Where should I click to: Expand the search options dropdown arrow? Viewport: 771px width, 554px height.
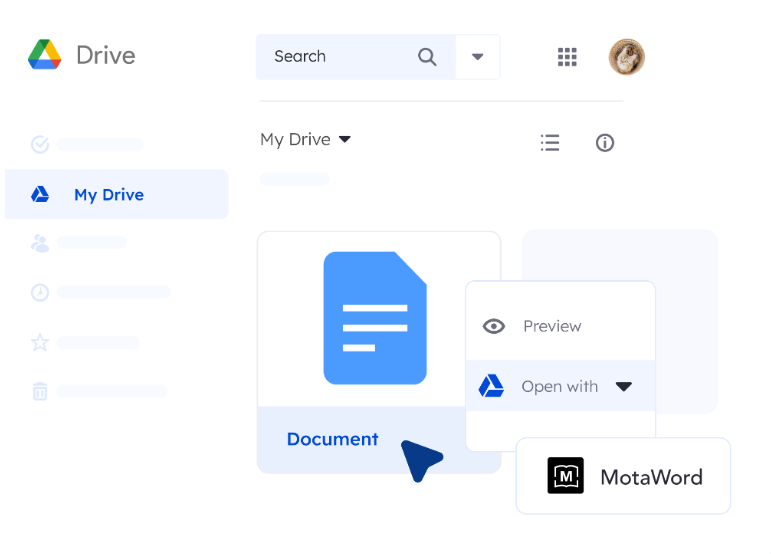(478, 57)
